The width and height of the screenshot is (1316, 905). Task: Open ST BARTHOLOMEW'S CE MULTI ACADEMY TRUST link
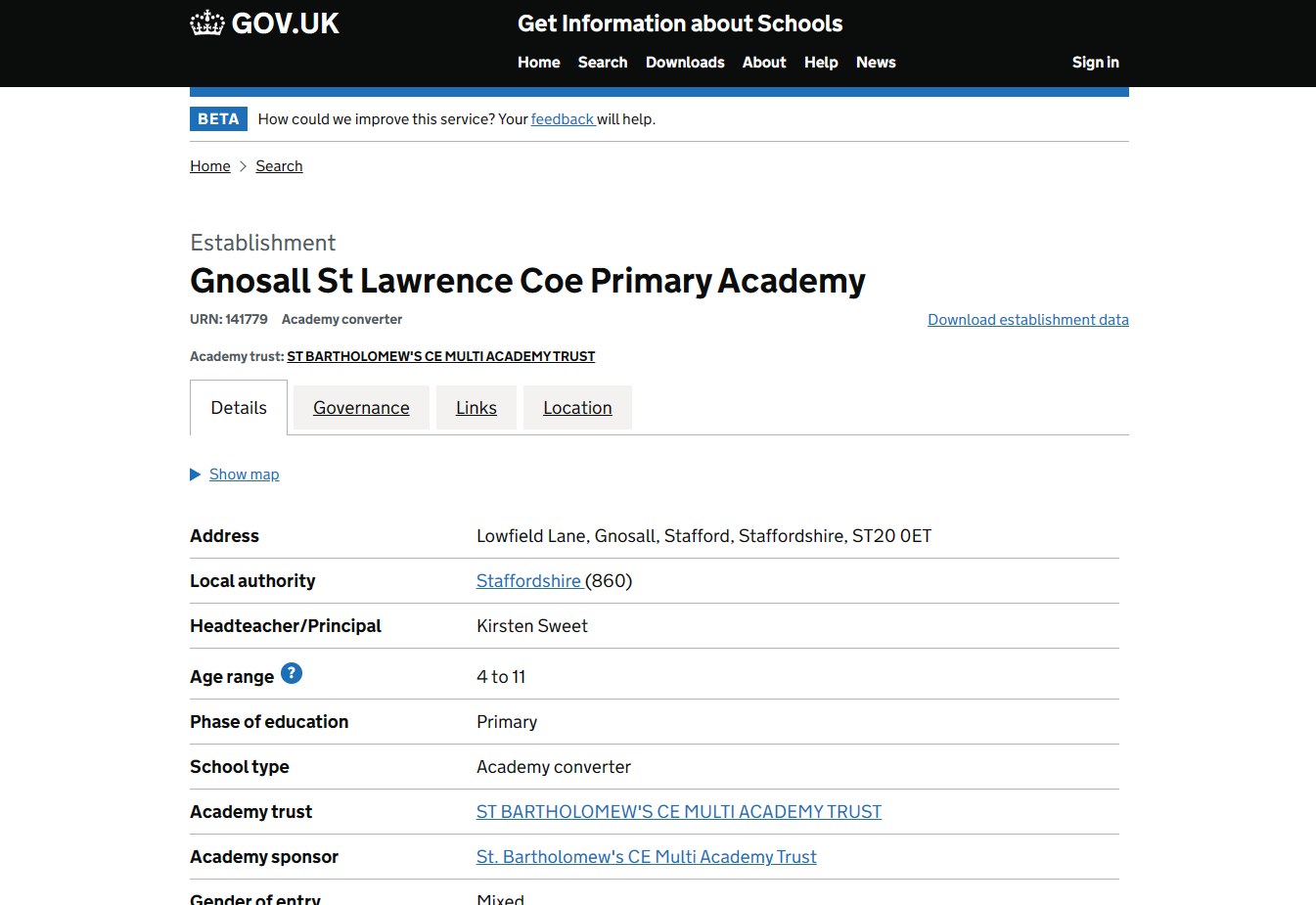pos(678,811)
